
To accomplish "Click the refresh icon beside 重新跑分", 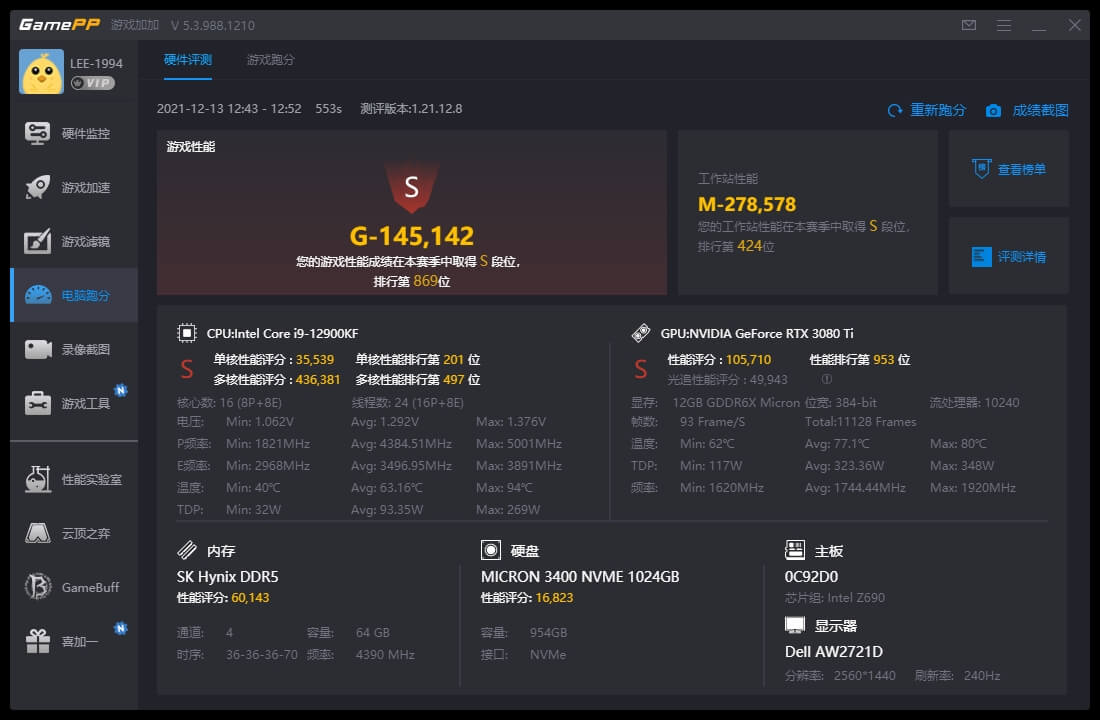I will pyautogui.click(x=895, y=111).
